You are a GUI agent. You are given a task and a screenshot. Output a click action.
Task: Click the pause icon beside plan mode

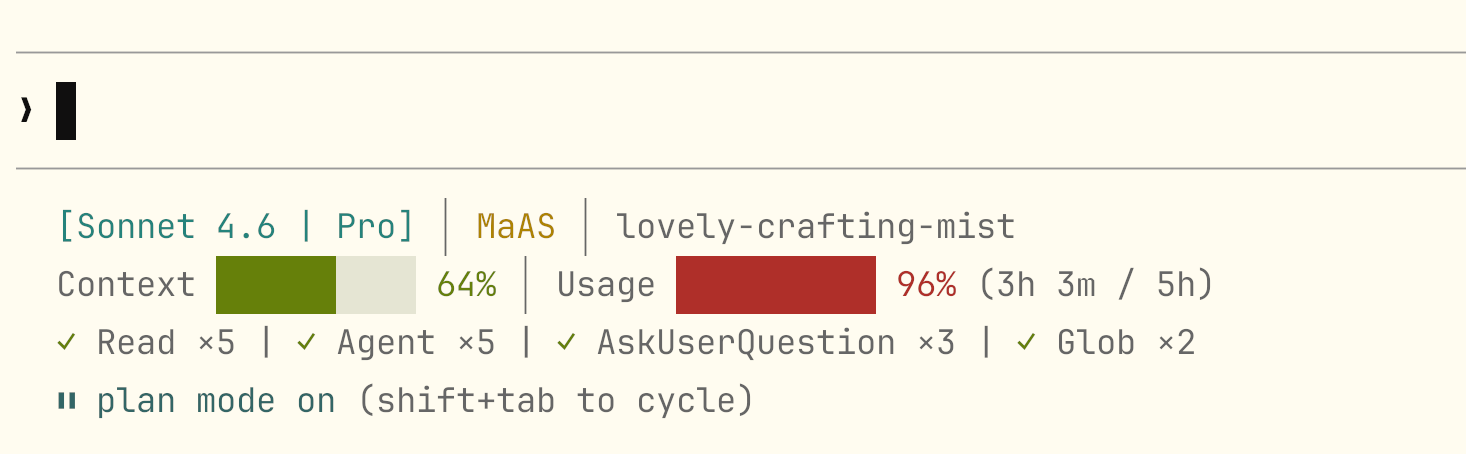point(67,402)
